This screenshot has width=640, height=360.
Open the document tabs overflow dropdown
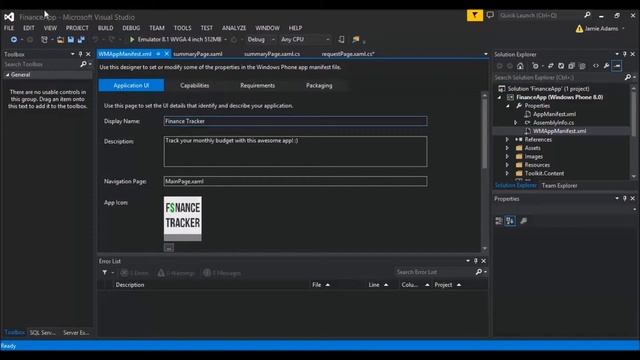(486, 54)
